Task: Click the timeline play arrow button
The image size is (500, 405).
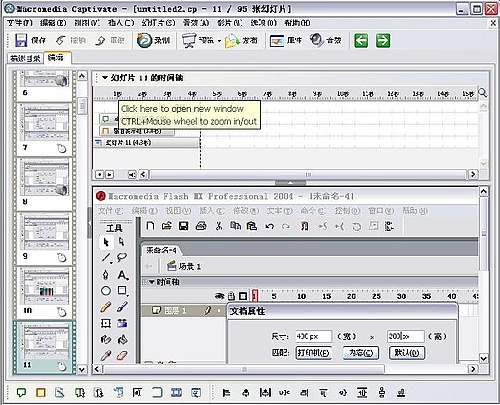Action: point(109,174)
